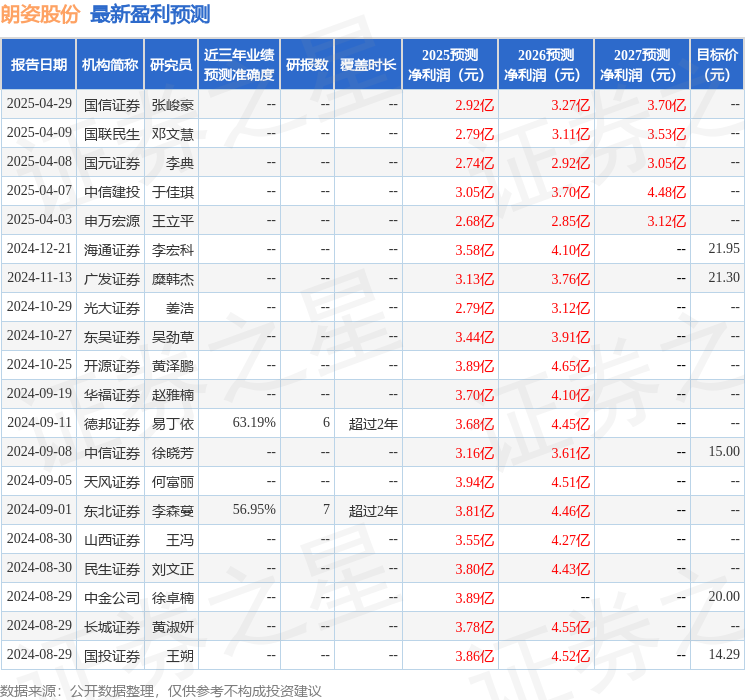
Task: Click the 4.55亿 profit value
Action: [x=571, y=627]
